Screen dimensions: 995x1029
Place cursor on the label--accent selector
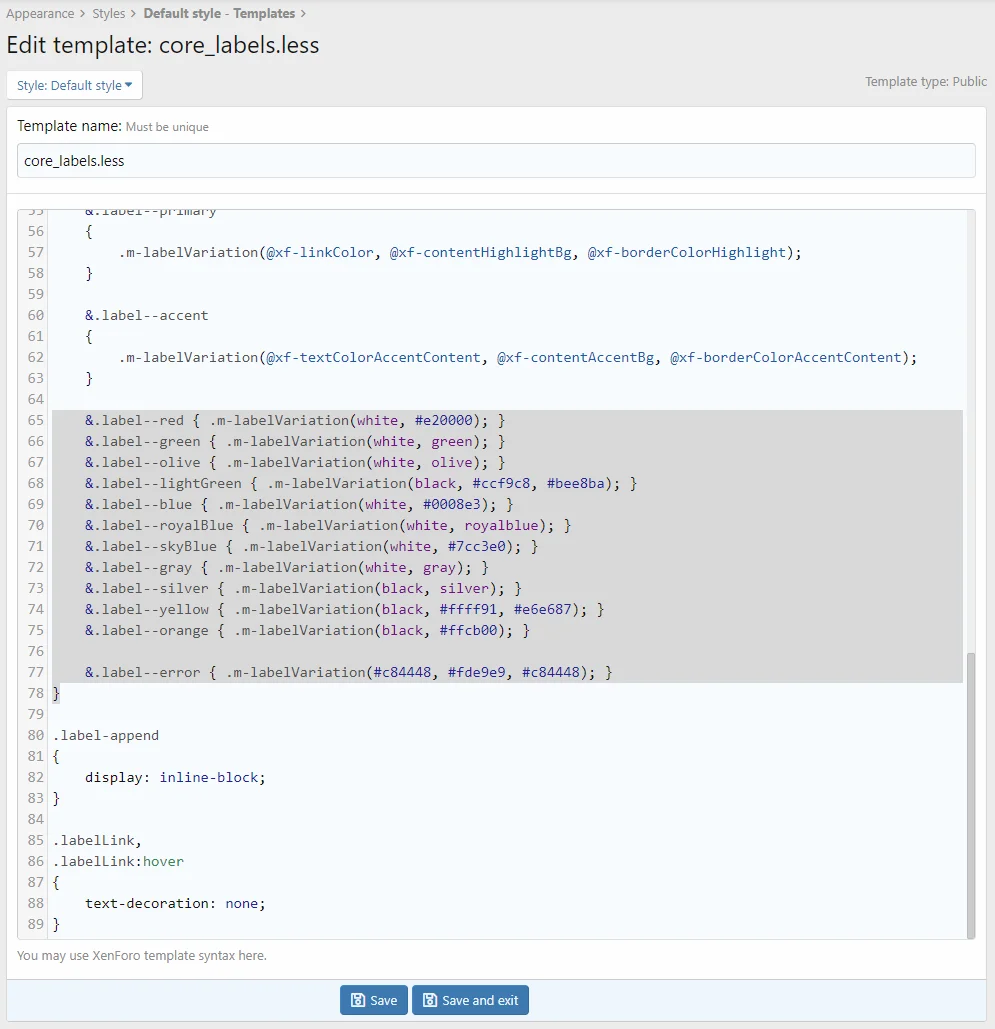click(x=146, y=315)
